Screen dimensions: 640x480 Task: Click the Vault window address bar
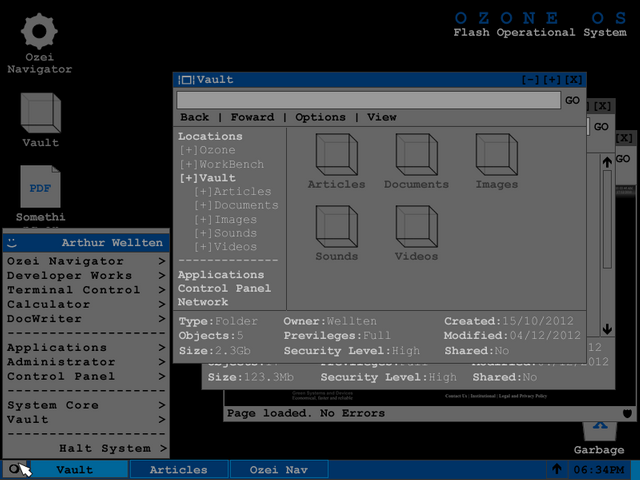[x=369, y=100]
